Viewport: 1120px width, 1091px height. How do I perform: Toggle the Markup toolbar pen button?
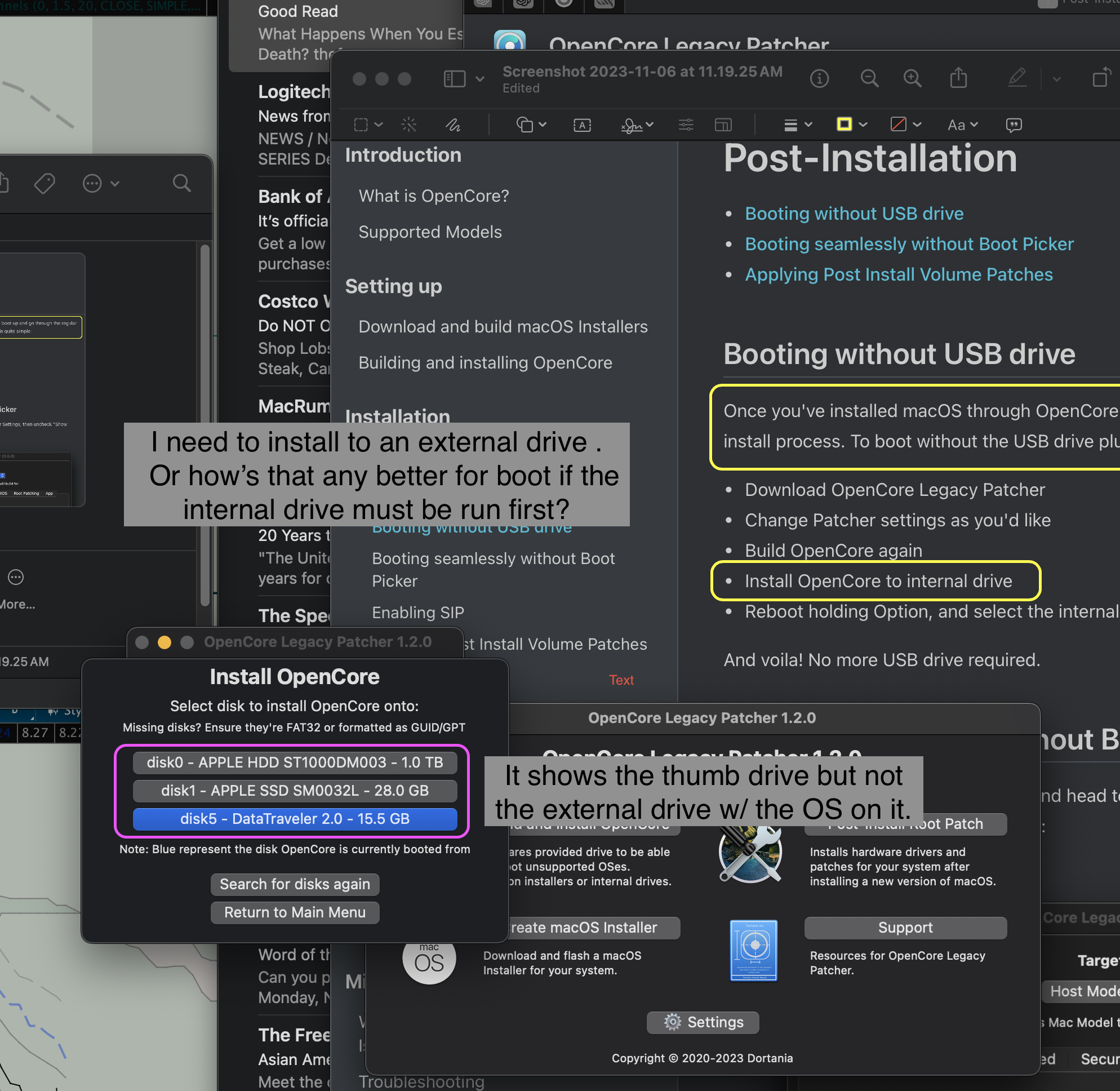tap(1017, 78)
